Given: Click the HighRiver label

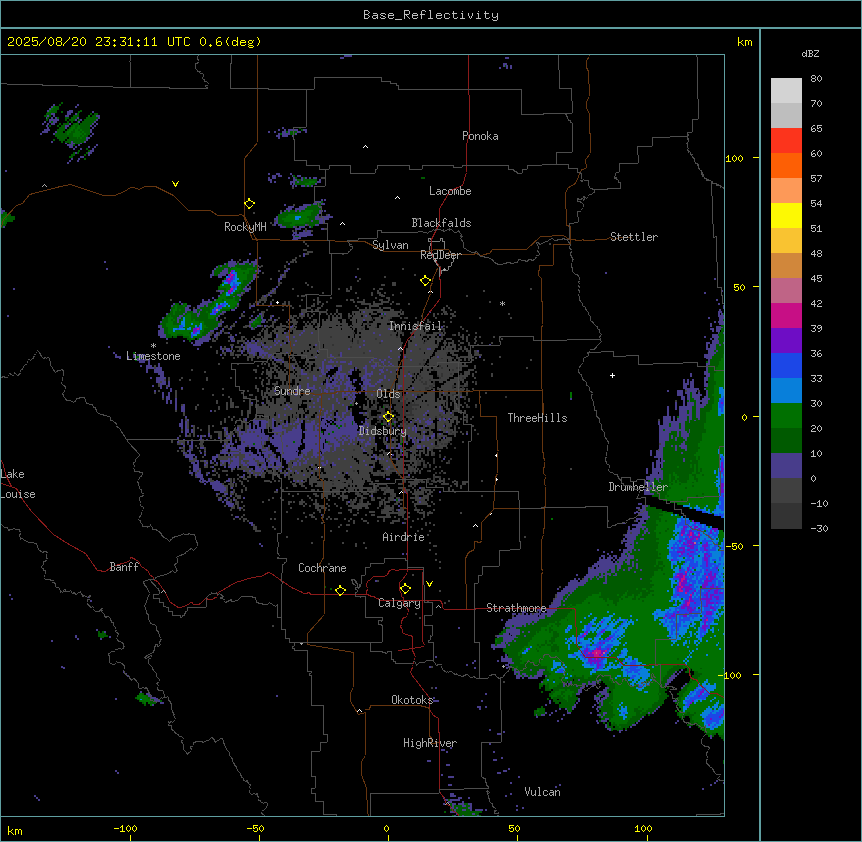Looking at the screenshot, I should (x=430, y=743).
